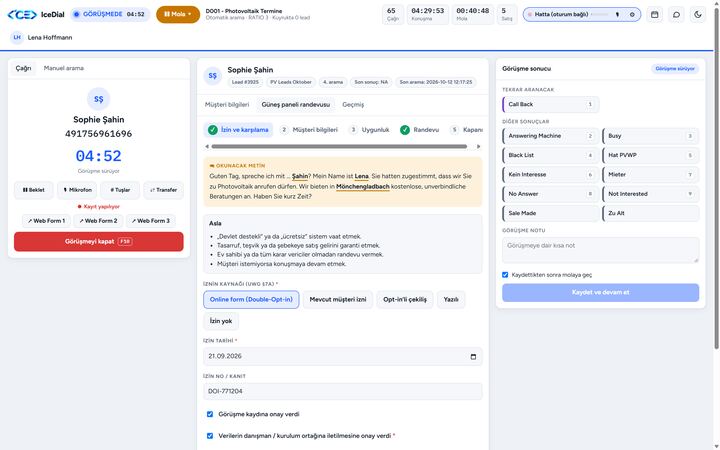
Task: Go to step 3 Uygunluk
Action: point(370,130)
